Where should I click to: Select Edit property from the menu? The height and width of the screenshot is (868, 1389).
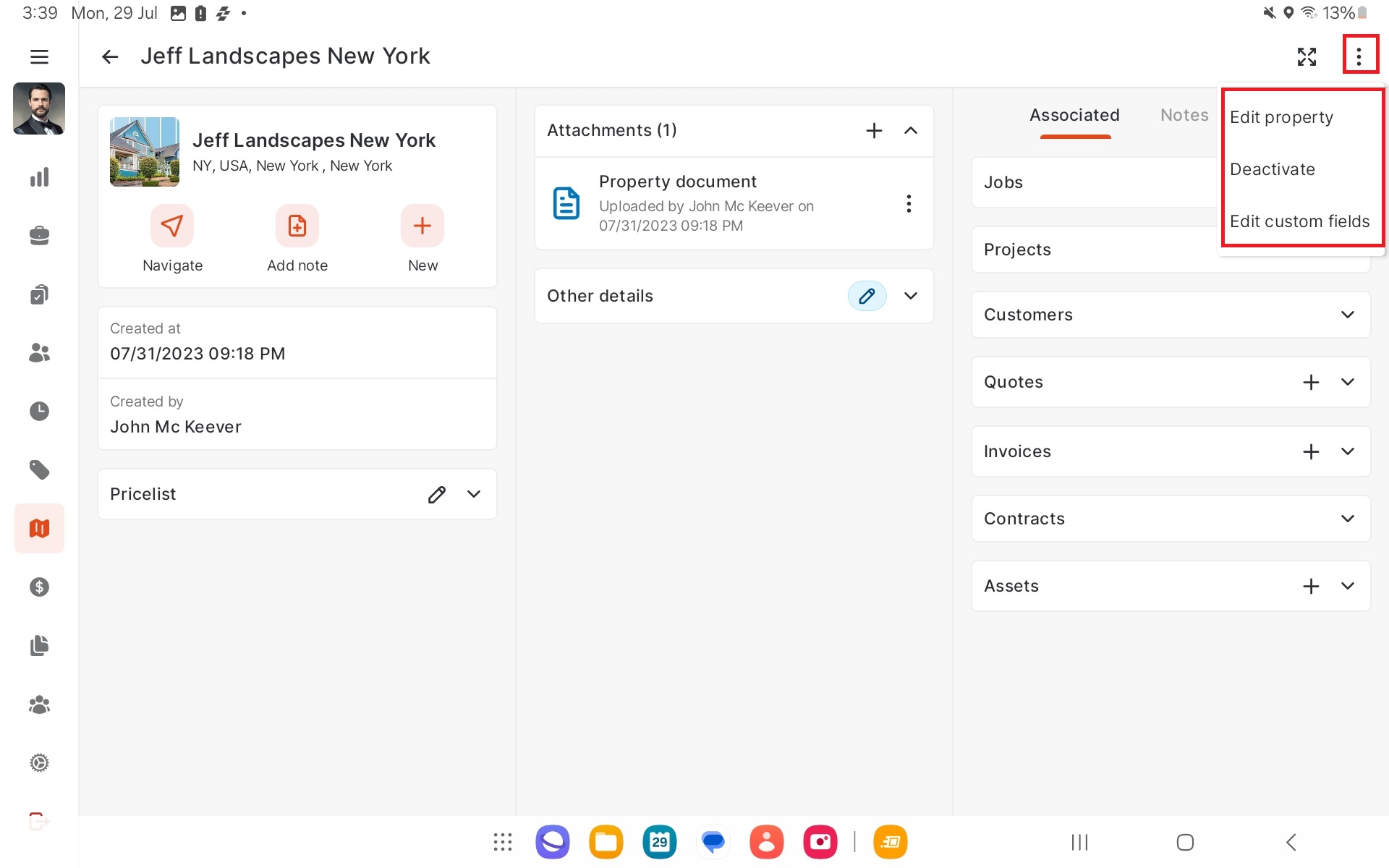click(x=1281, y=117)
